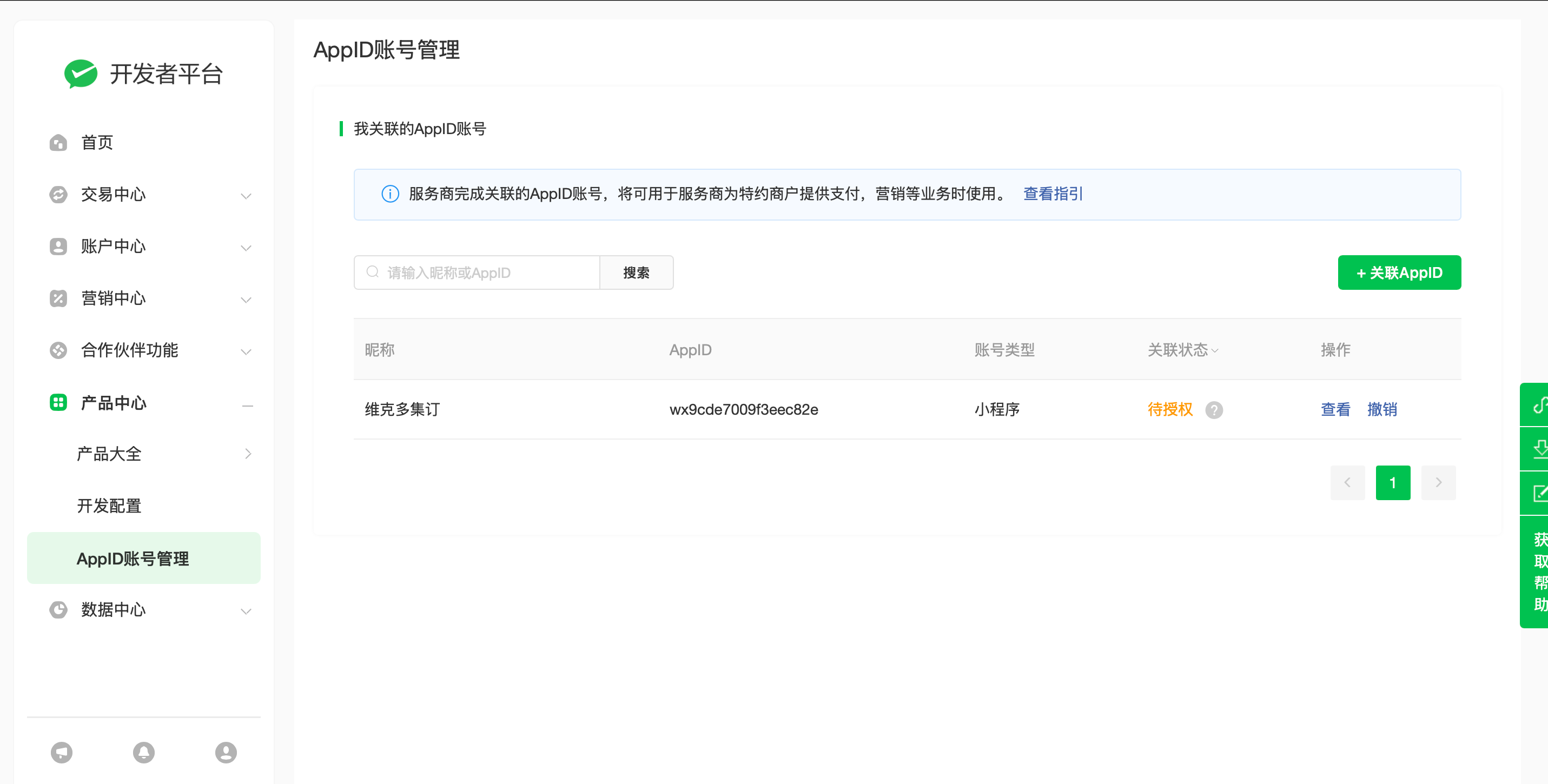Click 撤销 for 维克多集订

(x=1381, y=409)
